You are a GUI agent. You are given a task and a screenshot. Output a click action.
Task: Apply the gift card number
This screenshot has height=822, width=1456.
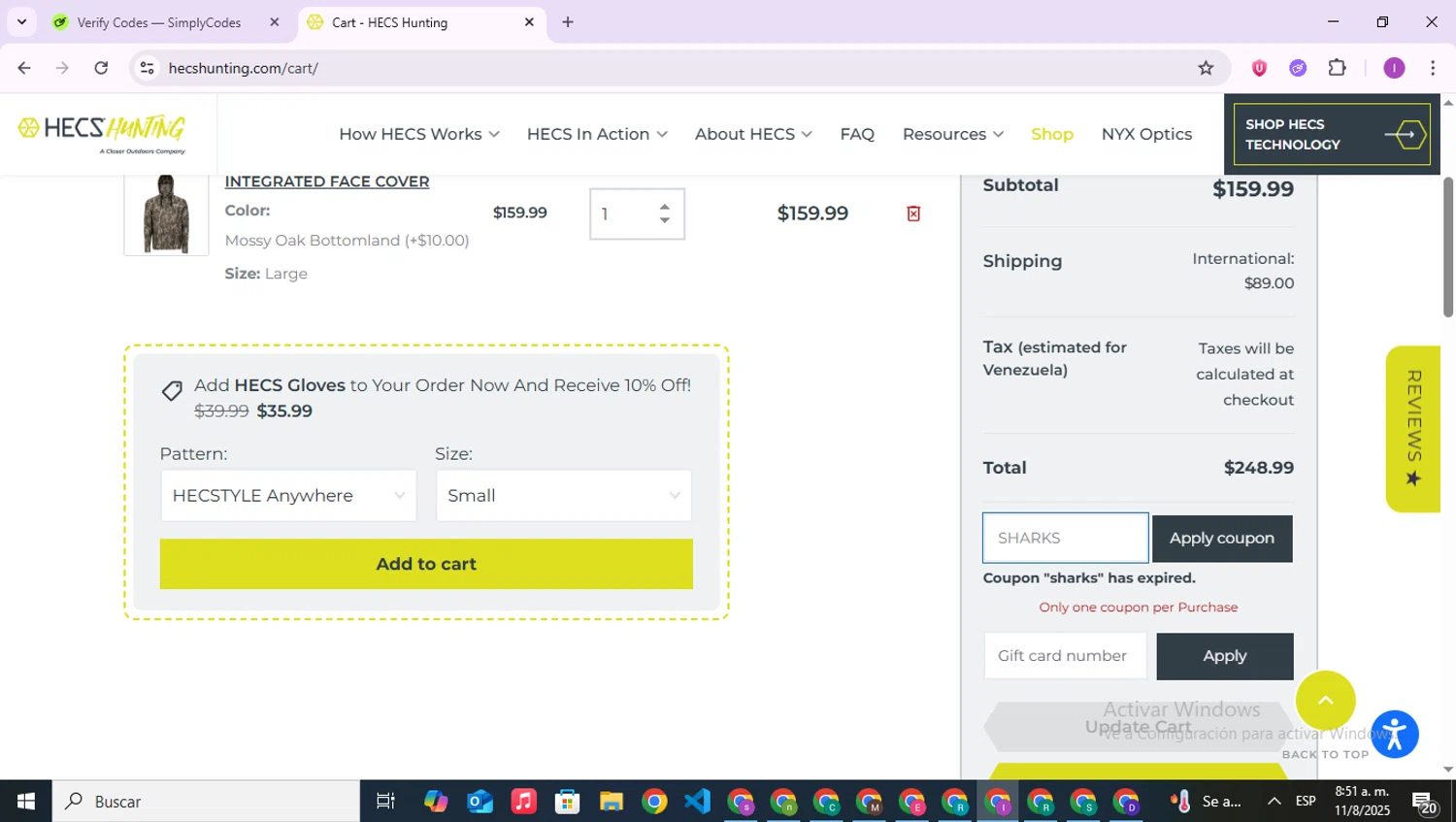(x=1225, y=656)
